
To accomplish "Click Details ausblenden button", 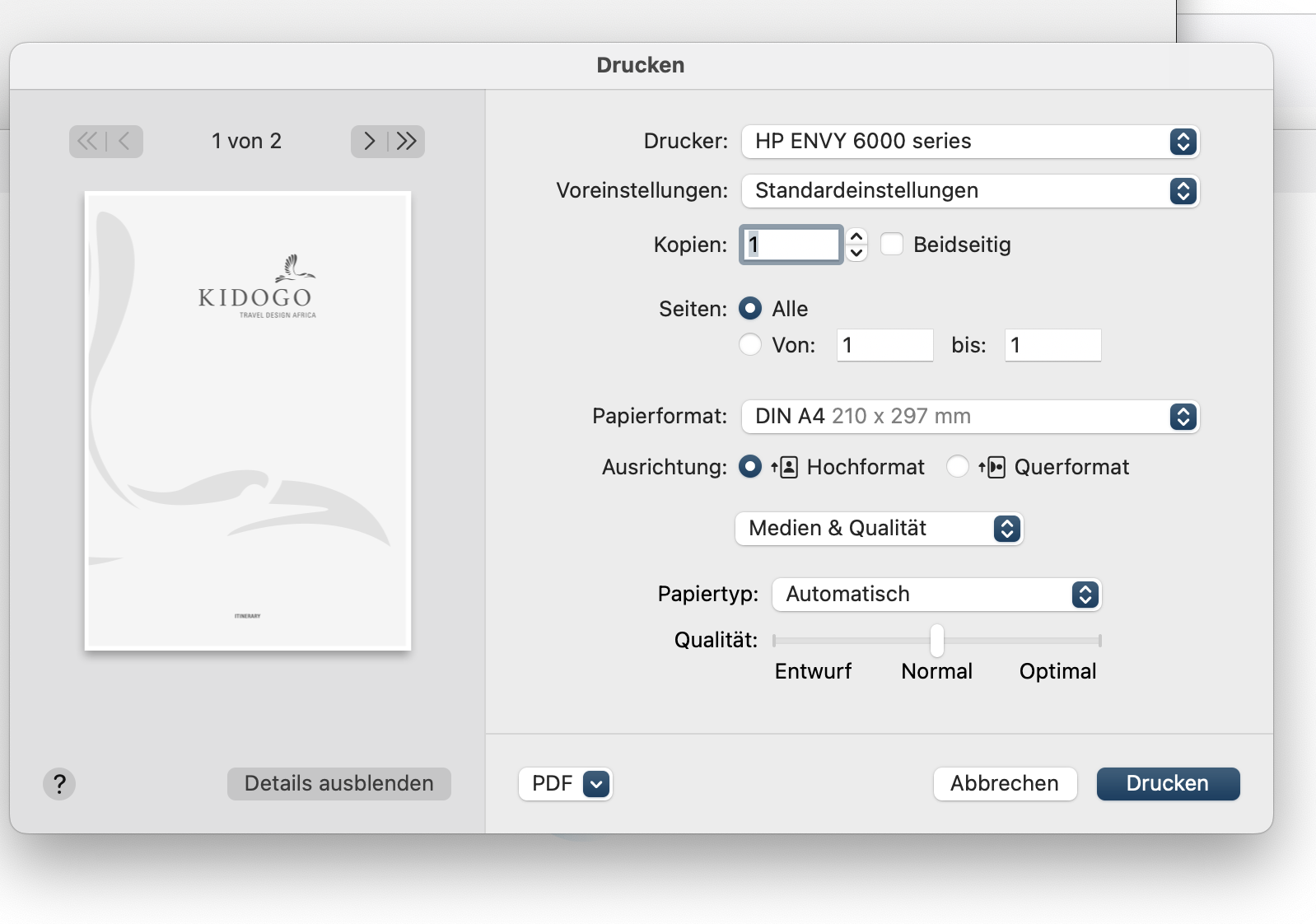I will point(339,784).
